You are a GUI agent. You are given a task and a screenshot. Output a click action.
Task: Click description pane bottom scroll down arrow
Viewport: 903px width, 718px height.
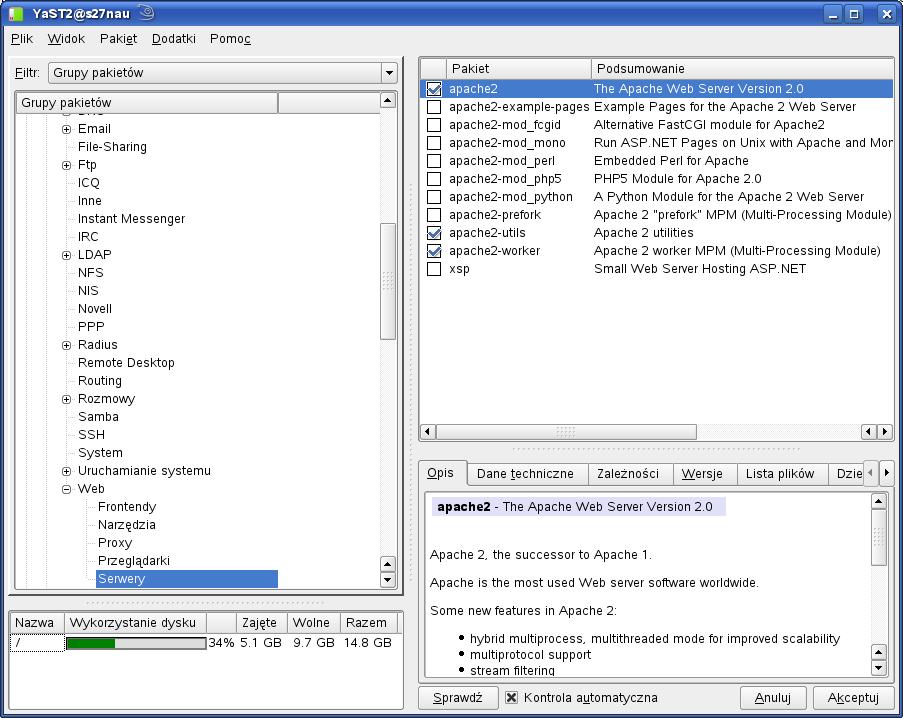[878, 668]
